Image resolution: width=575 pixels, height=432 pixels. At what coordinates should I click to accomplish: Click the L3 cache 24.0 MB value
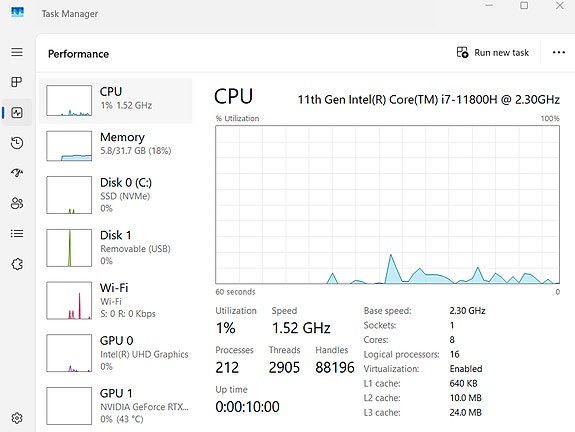coord(466,413)
